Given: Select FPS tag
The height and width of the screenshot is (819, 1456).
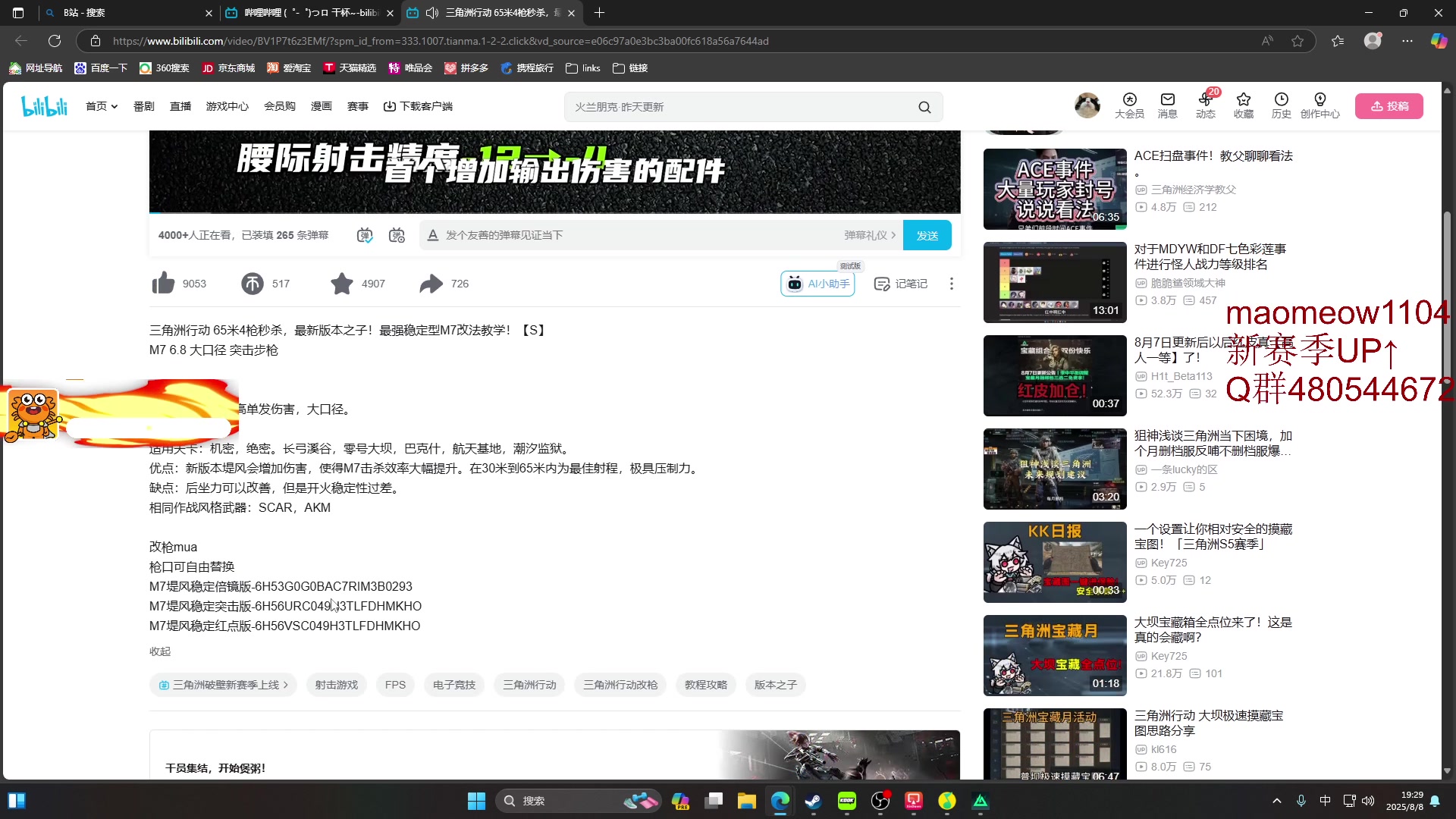Looking at the screenshot, I should 395,685.
